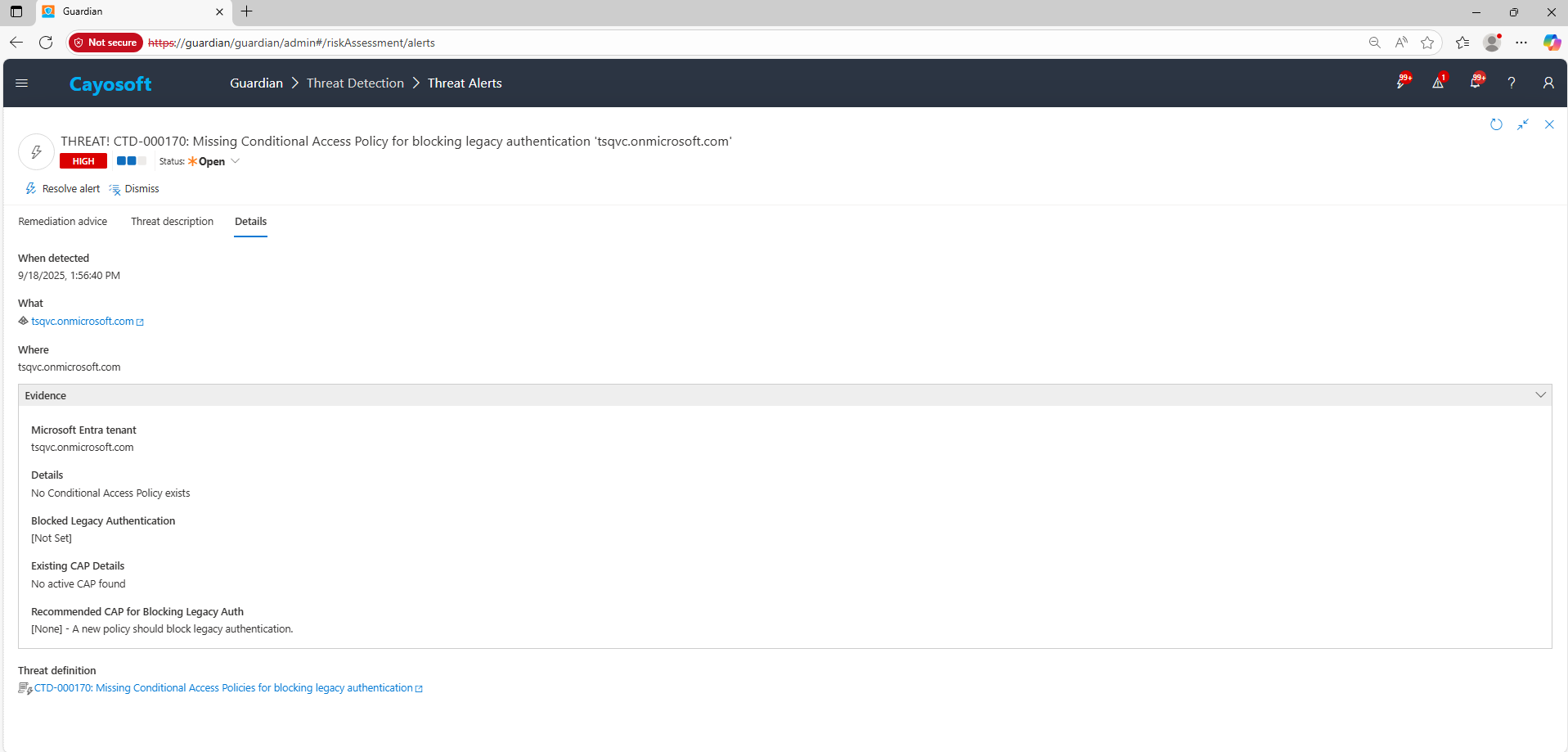1568x752 pixels.
Task: Refresh the alert details panel
Action: tap(1496, 124)
